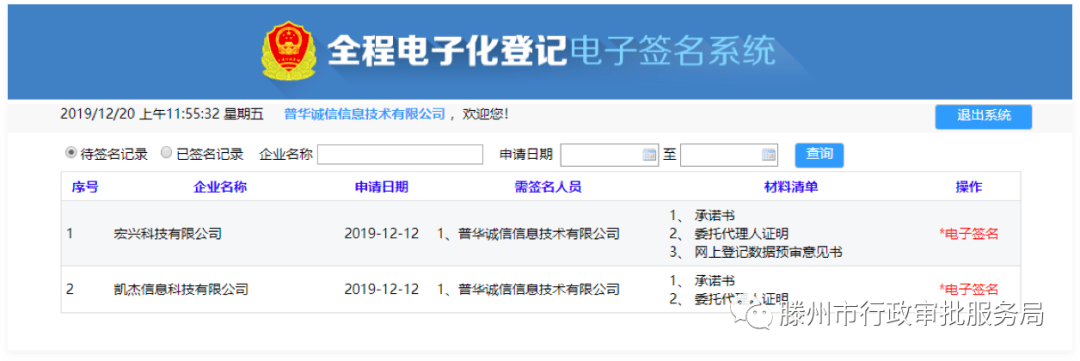Click the start 申请日期 input field
The width and height of the screenshot is (1080, 361).
[610, 155]
